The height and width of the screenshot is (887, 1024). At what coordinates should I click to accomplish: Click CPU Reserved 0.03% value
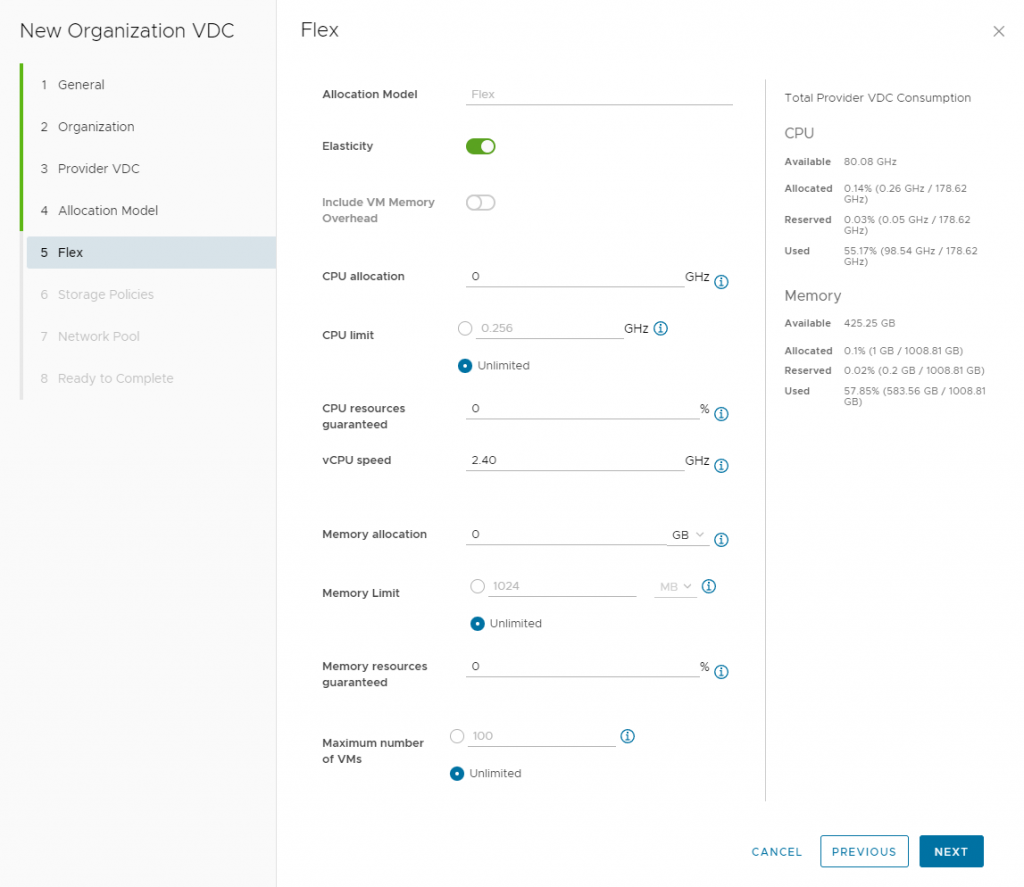coord(907,225)
